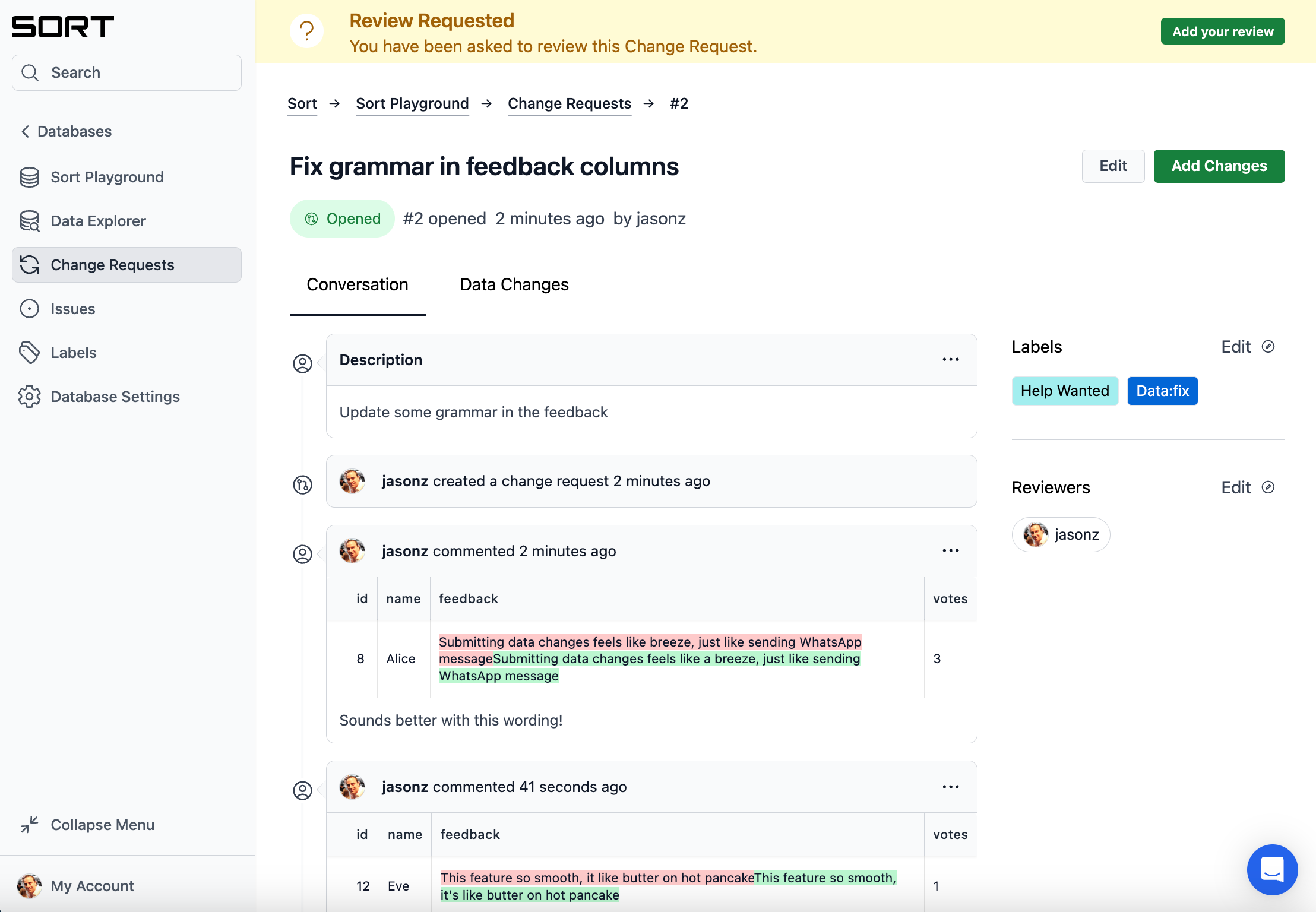Click the Labels tag icon
The height and width of the screenshot is (912, 1316).
(x=29, y=353)
